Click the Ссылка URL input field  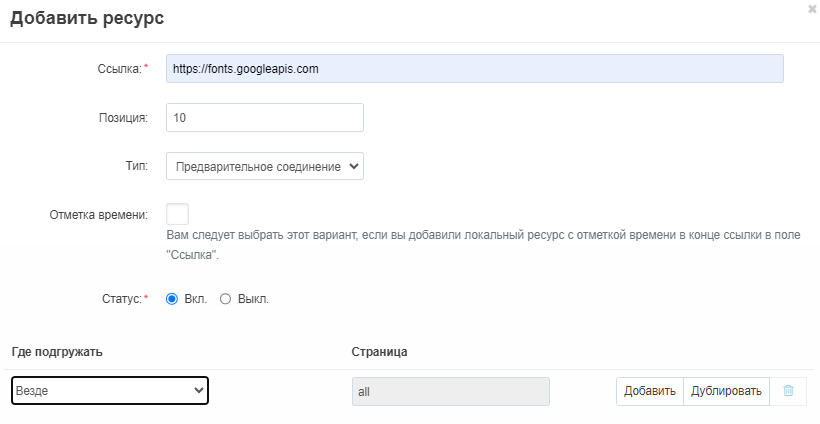[475, 68]
